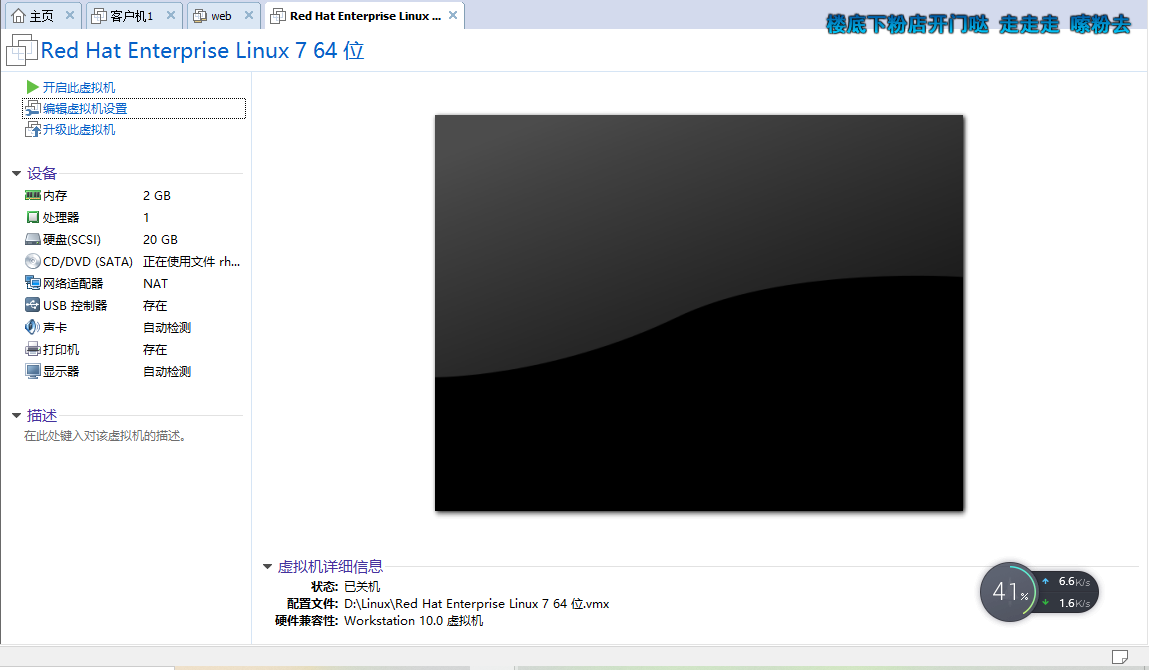Click the home icon on 主页 tab
Viewport: 1149px width, 670px height.
(x=19, y=15)
